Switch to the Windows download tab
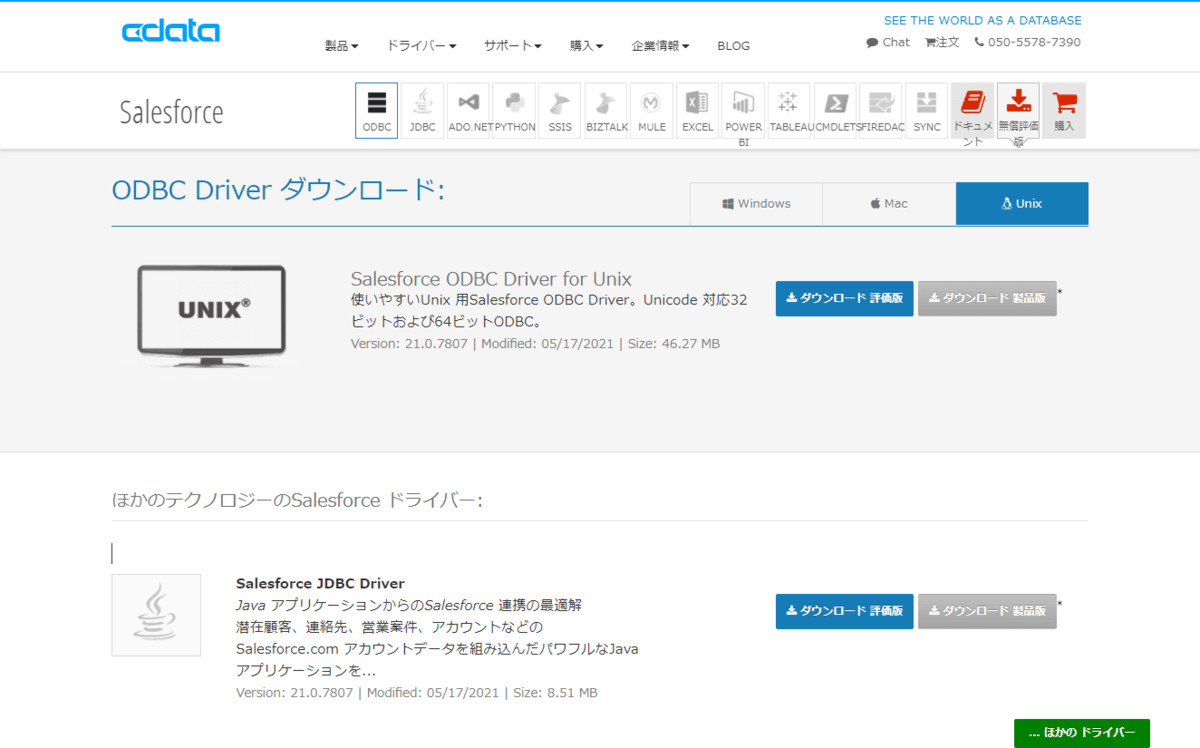The width and height of the screenshot is (1200, 748). coord(756,204)
